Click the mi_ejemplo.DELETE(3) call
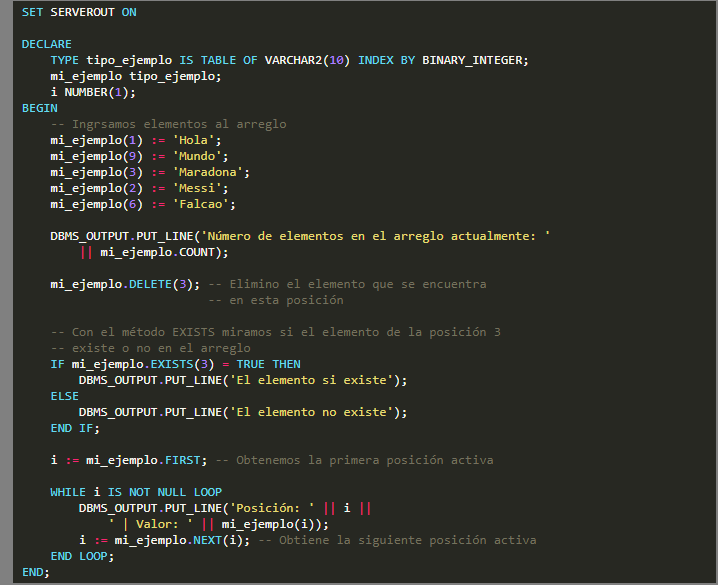718x585 pixels. pos(125,284)
